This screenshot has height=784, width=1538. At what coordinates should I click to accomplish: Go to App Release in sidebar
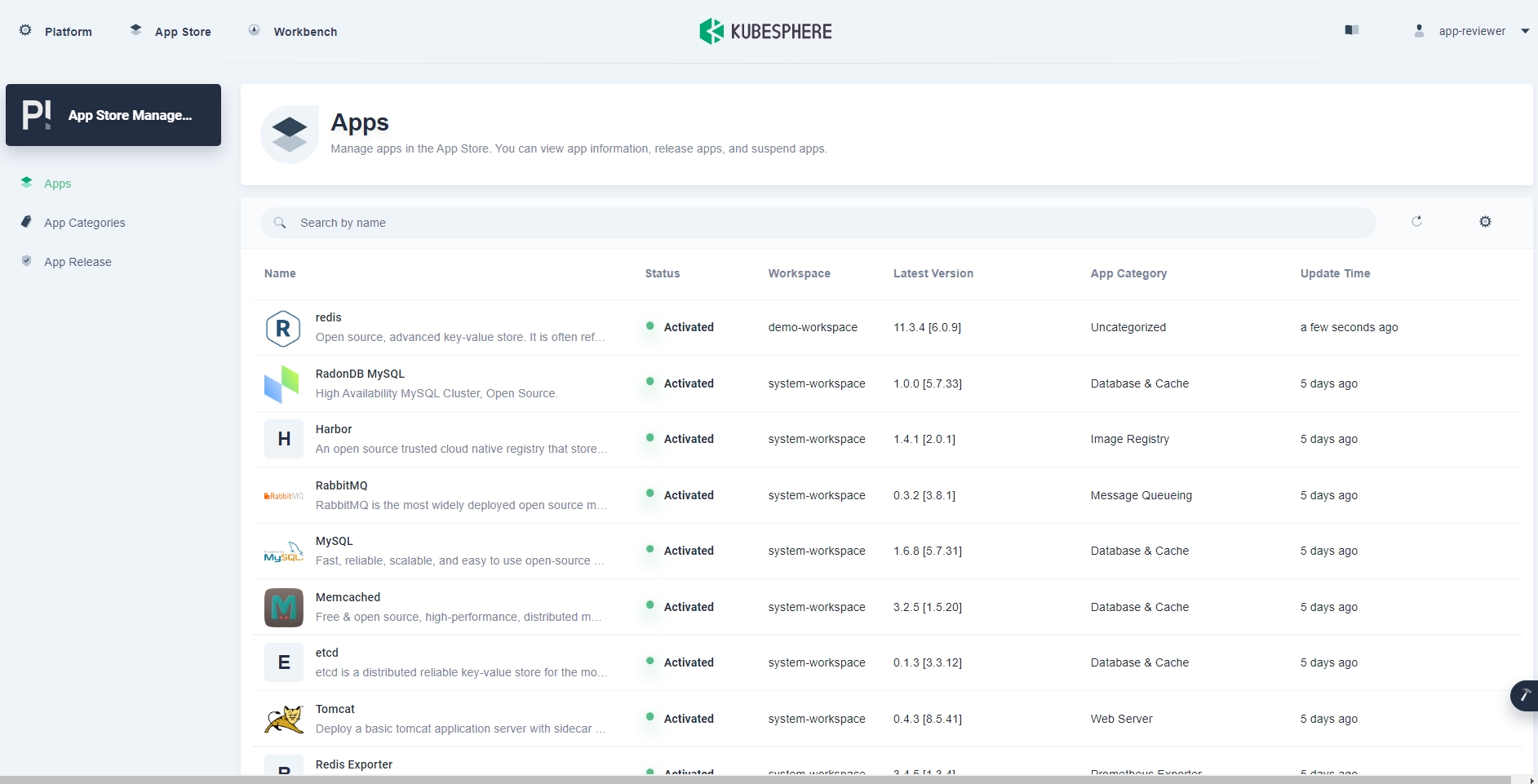(x=78, y=262)
